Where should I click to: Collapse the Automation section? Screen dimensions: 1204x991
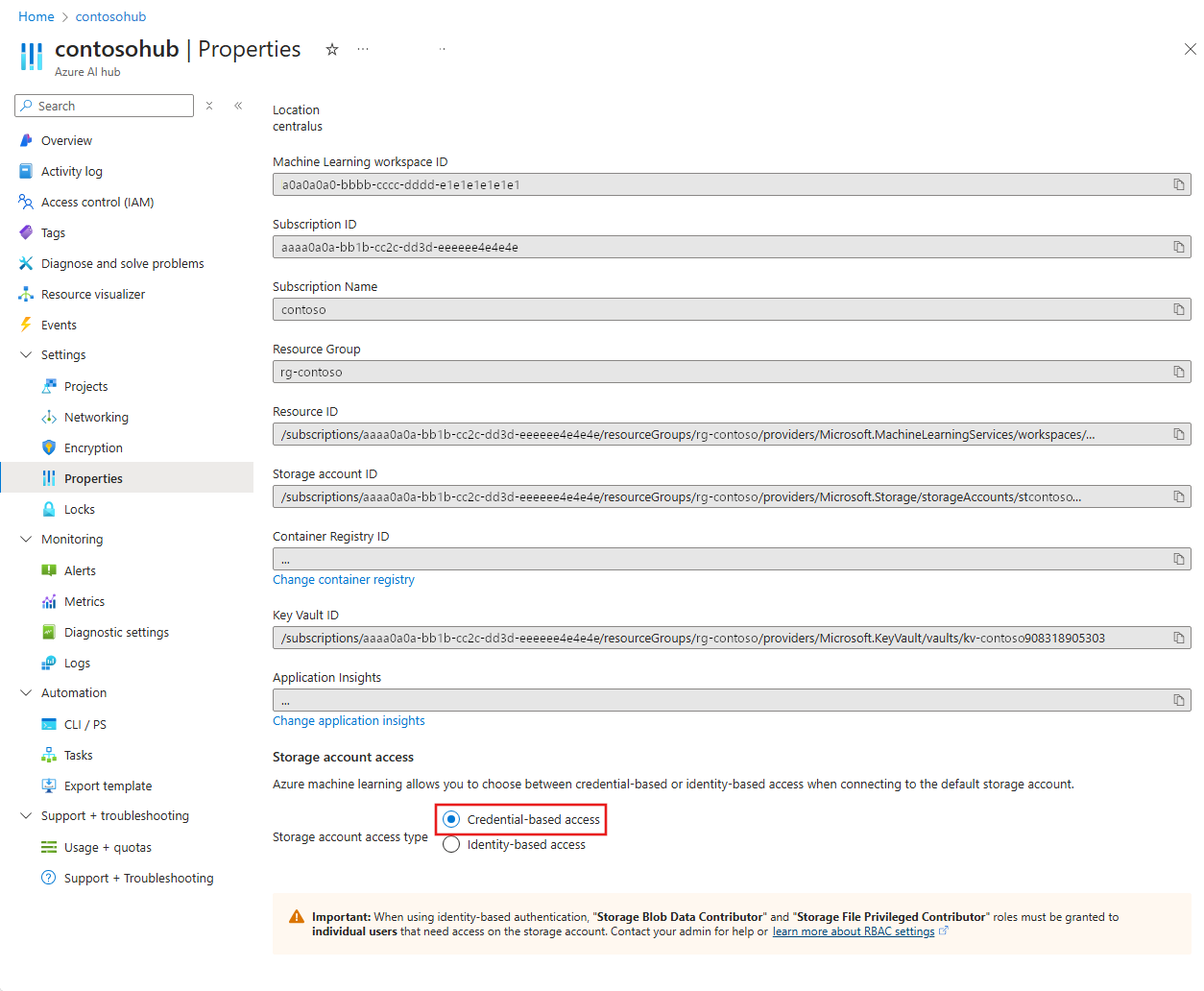pos(26,692)
